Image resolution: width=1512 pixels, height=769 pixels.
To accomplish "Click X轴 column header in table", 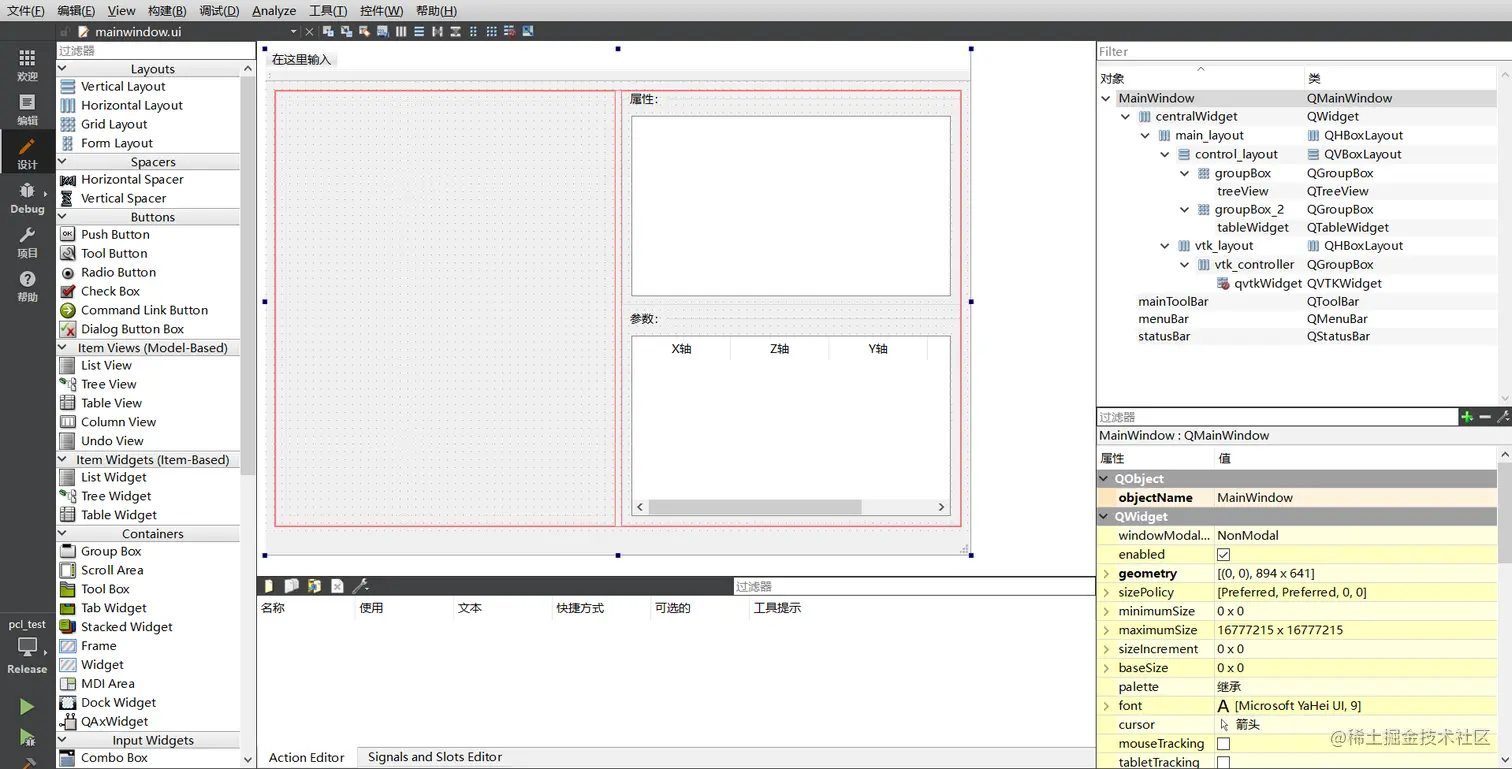I will [681, 348].
